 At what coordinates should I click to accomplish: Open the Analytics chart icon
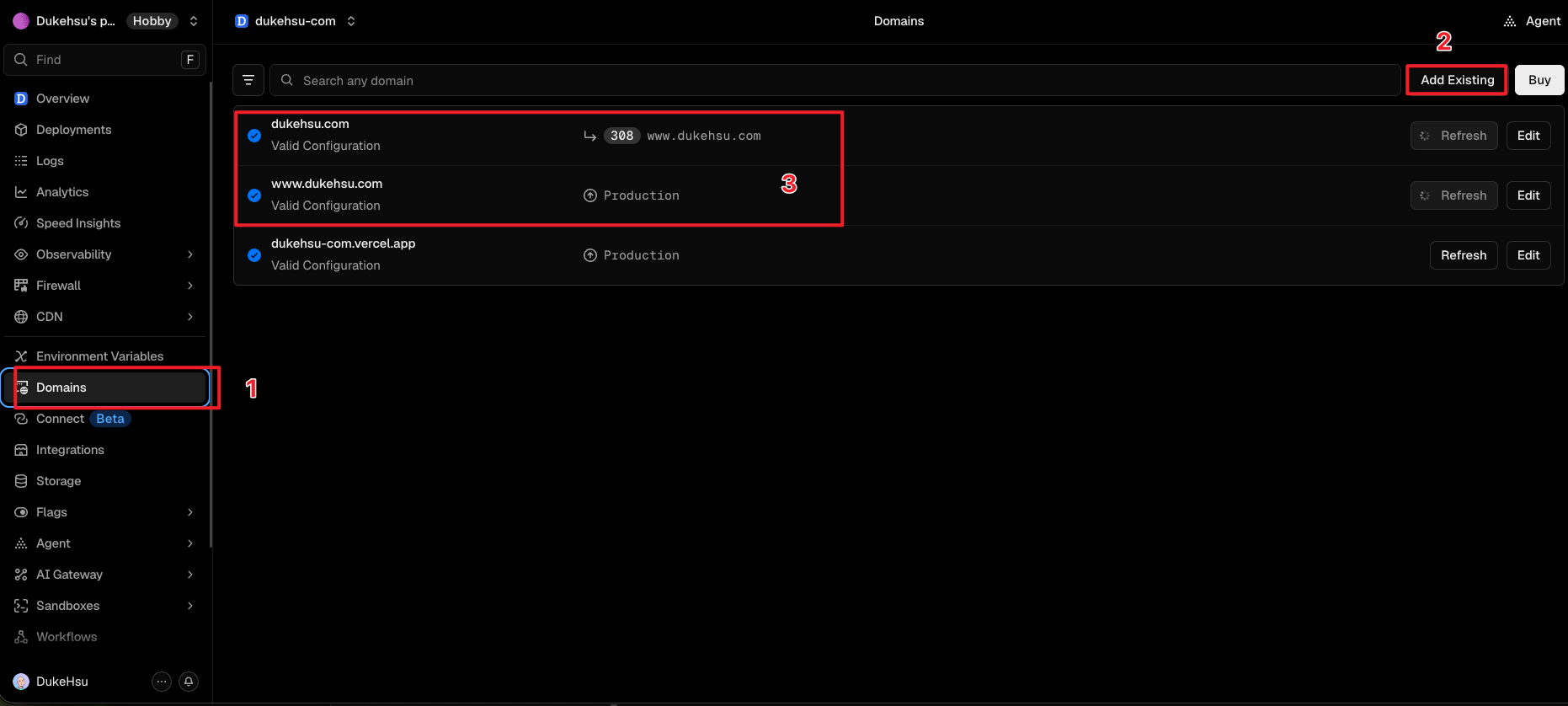[x=21, y=192]
